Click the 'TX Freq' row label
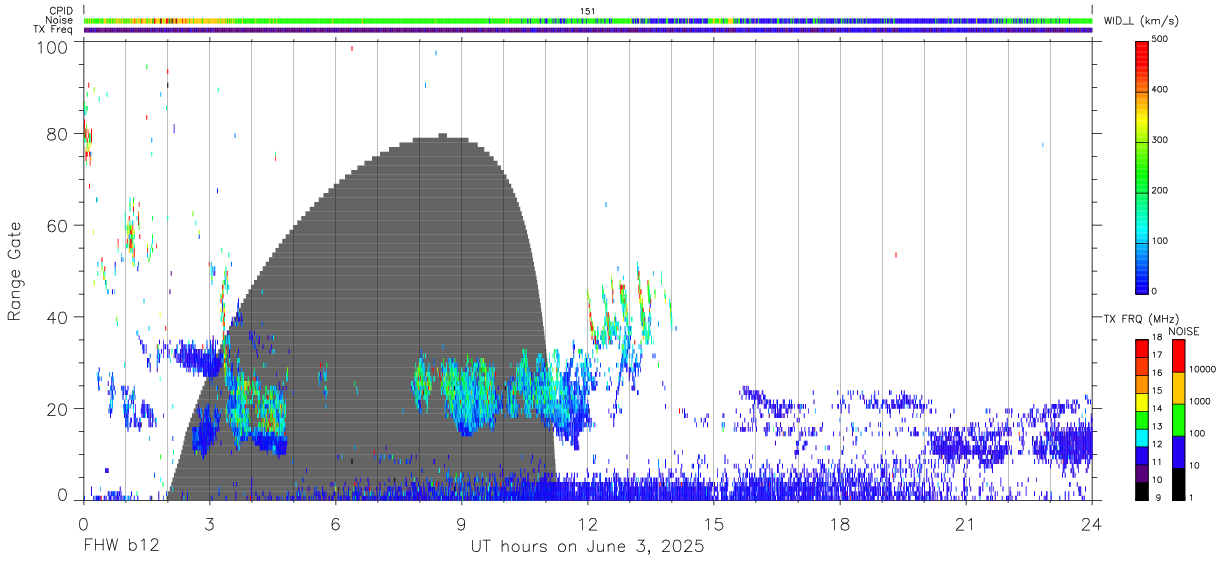The width and height of the screenshot is (1228, 567). coord(54,30)
